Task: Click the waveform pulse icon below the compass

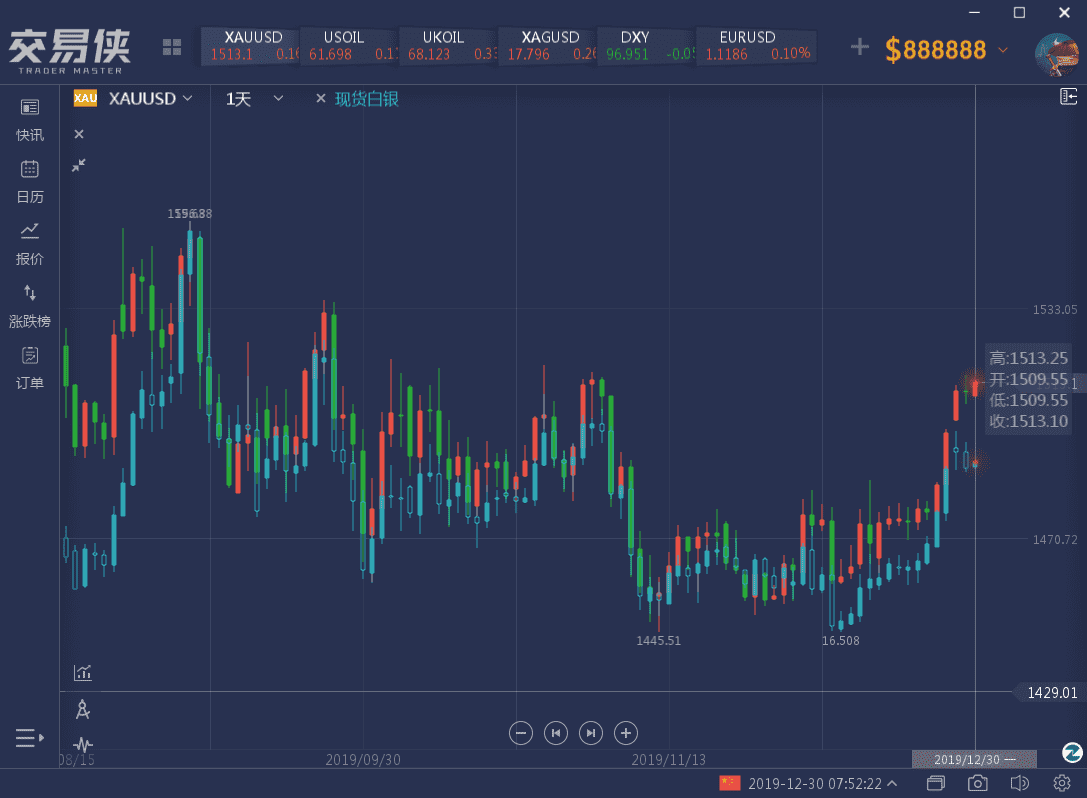Action: pos(83,744)
